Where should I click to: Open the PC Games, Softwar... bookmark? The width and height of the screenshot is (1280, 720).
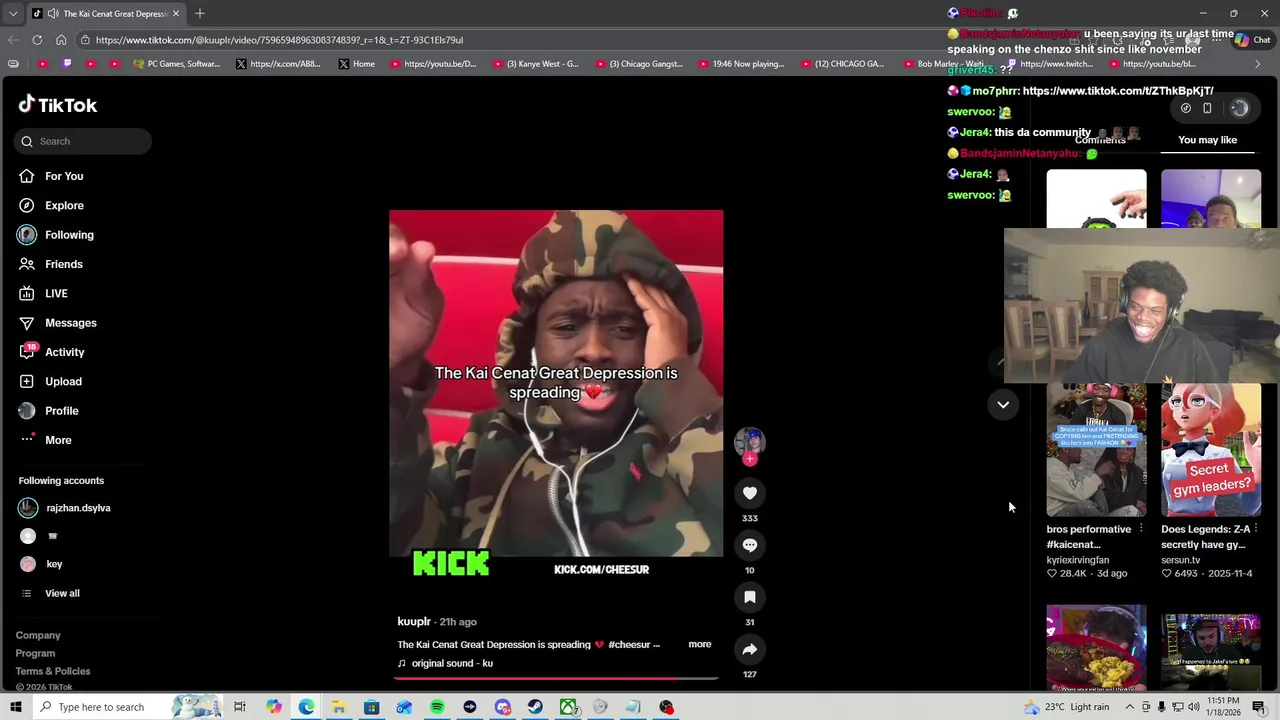click(176, 64)
